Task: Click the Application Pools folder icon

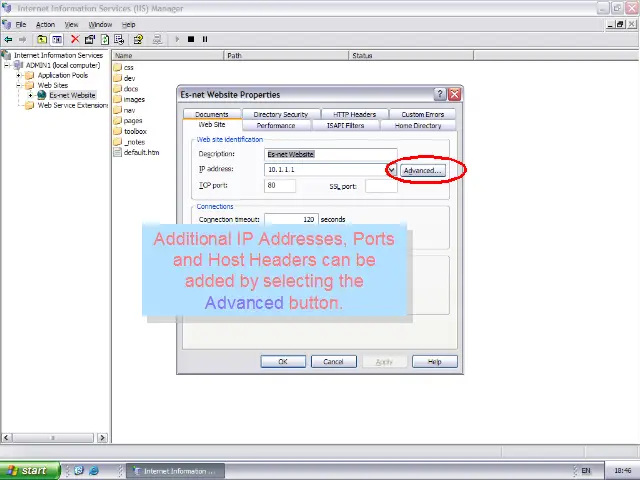Action: [x=29, y=75]
